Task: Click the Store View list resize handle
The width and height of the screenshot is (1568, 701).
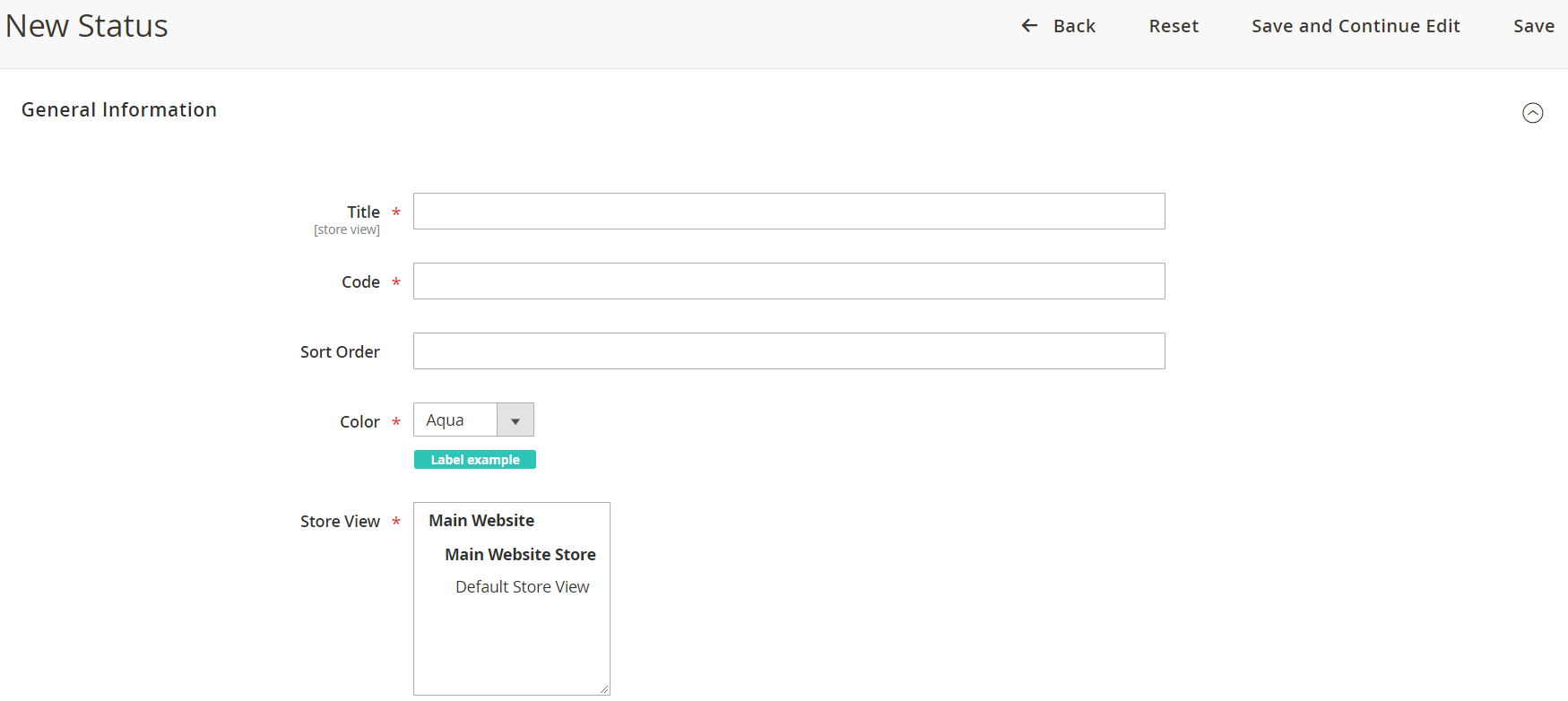Action: pyautogui.click(x=604, y=689)
